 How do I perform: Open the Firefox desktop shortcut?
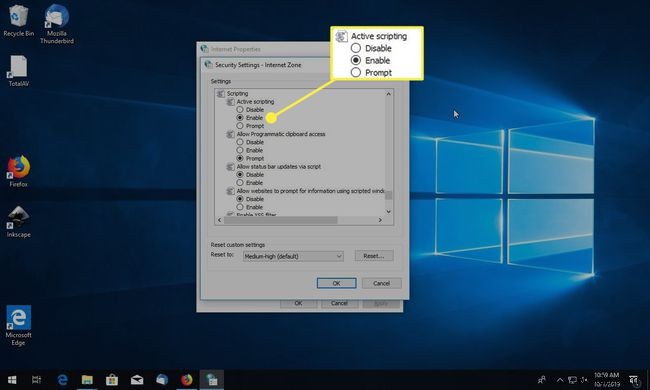point(18,171)
